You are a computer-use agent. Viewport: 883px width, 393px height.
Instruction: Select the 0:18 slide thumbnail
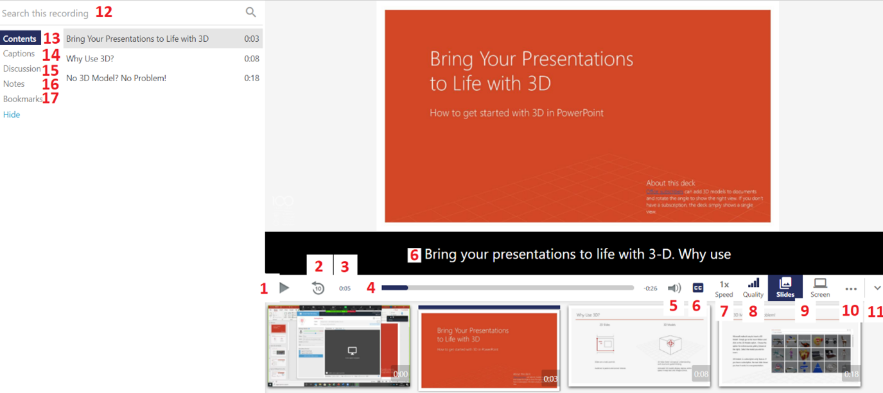click(x=790, y=346)
